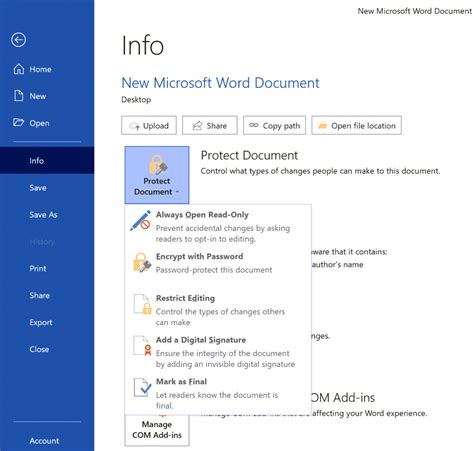The width and height of the screenshot is (474, 451).
Task: Click the page lock icon for Restrict Editing
Action: (142, 304)
